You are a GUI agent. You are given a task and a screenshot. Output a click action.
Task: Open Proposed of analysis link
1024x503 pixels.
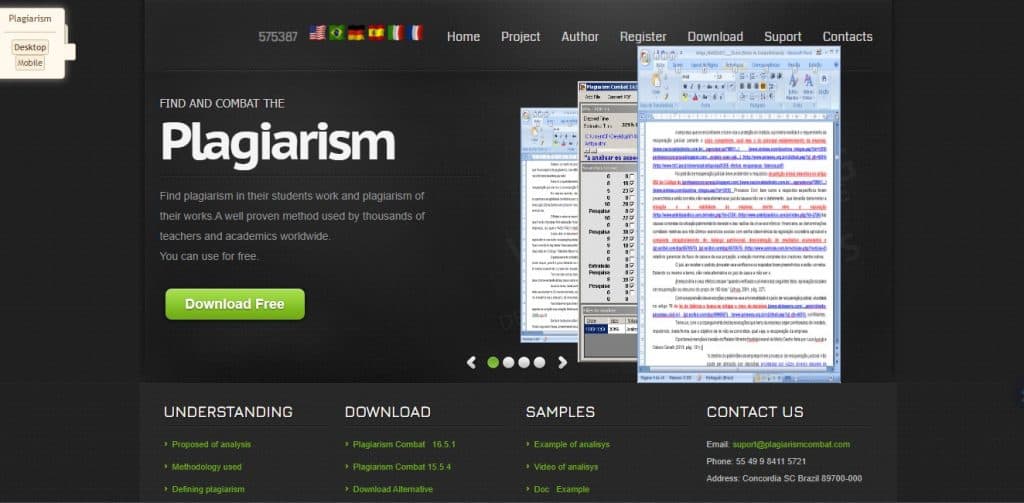211,444
